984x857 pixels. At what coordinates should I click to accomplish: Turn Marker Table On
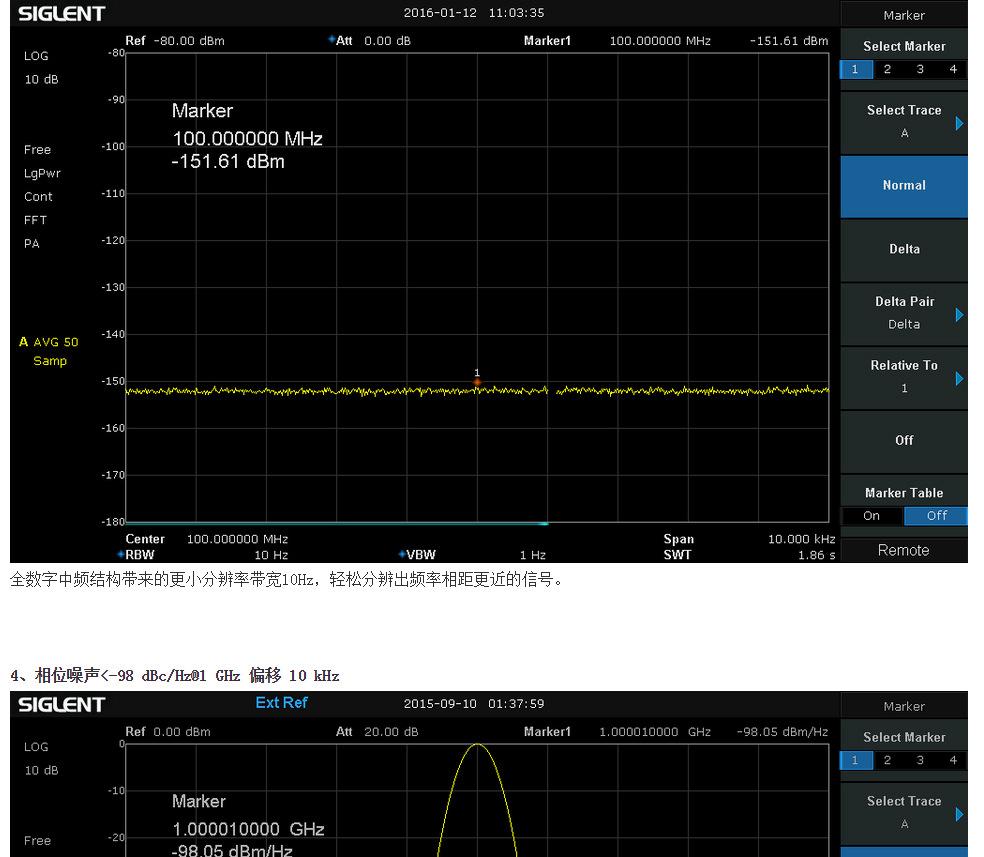pos(872,516)
